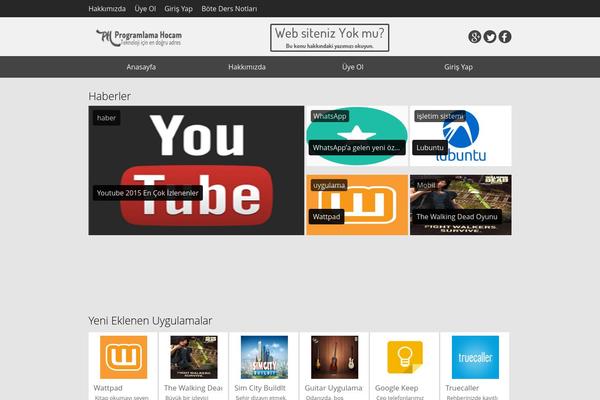The height and width of the screenshot is (400, 600).
Task: Click the 'Haberler' section heading
Action: click(109, 96)
